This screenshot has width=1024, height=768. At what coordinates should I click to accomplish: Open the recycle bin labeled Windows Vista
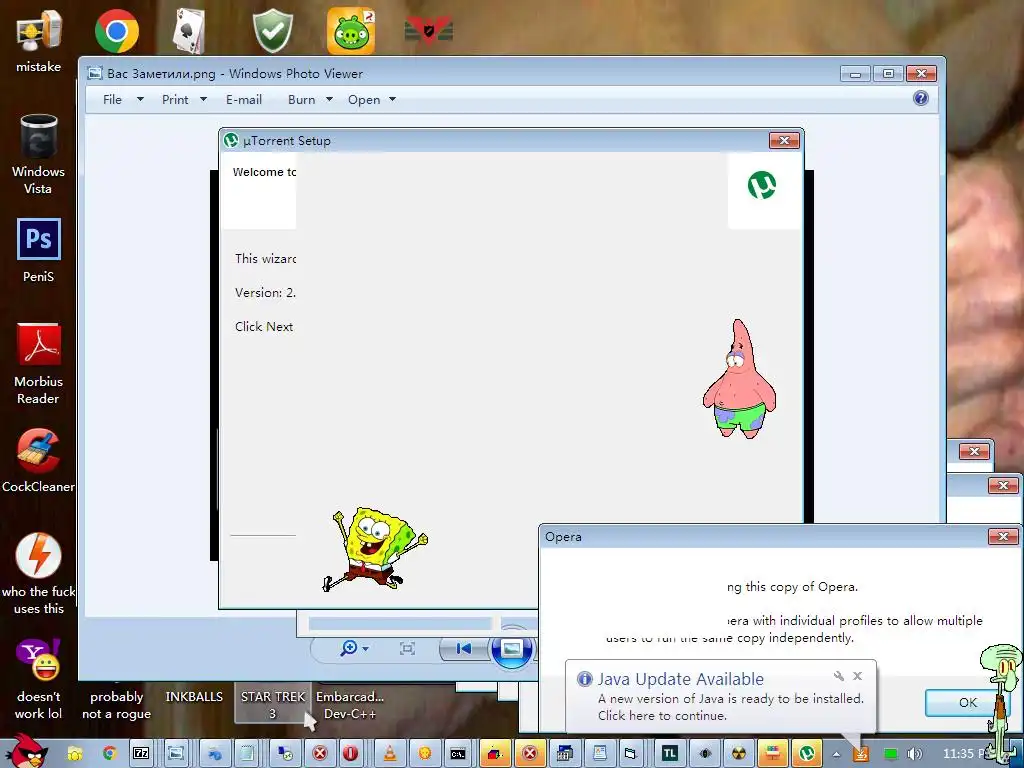(39, 154)
